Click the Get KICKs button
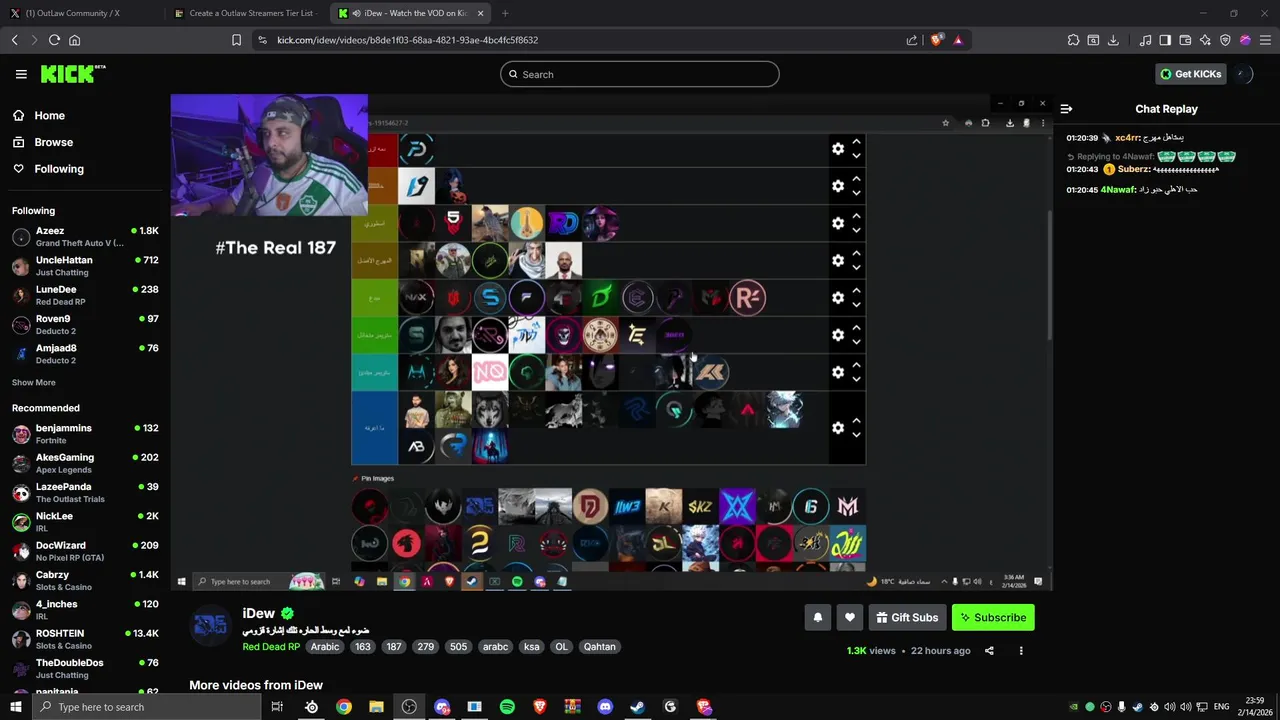The width and height of the screenshot is (1280, 720). coord(1190,74)
